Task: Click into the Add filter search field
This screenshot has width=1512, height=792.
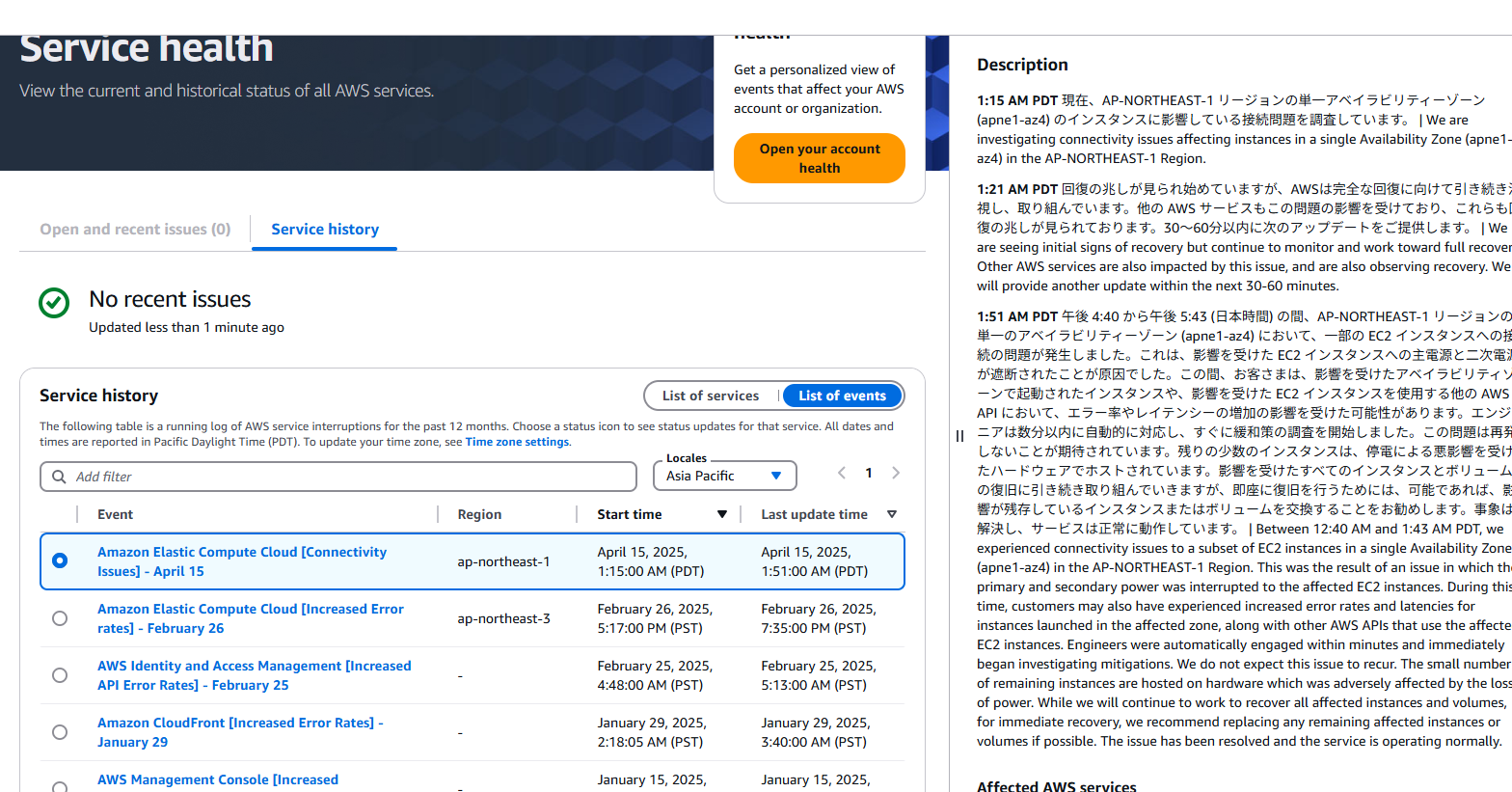Action: click(347, 477)
